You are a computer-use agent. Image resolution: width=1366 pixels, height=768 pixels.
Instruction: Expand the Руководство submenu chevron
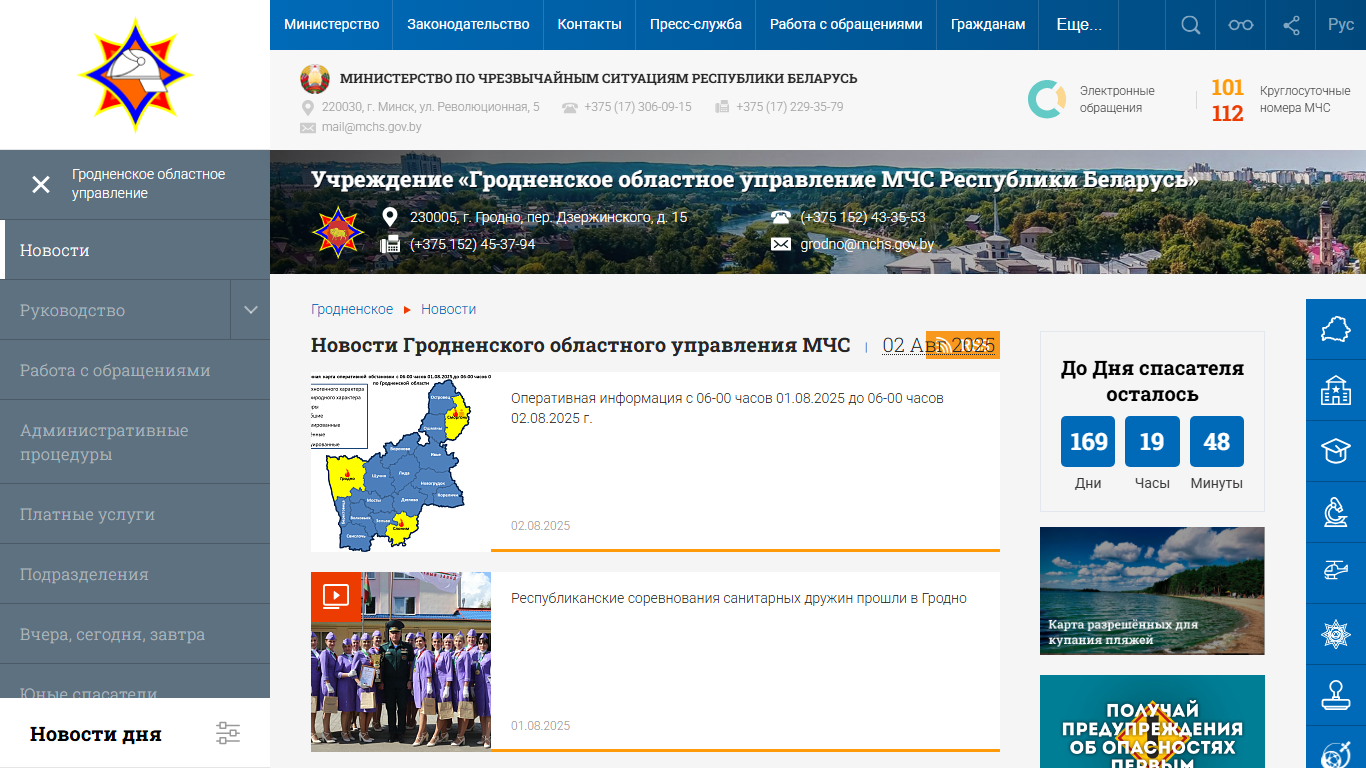[250, 310]
